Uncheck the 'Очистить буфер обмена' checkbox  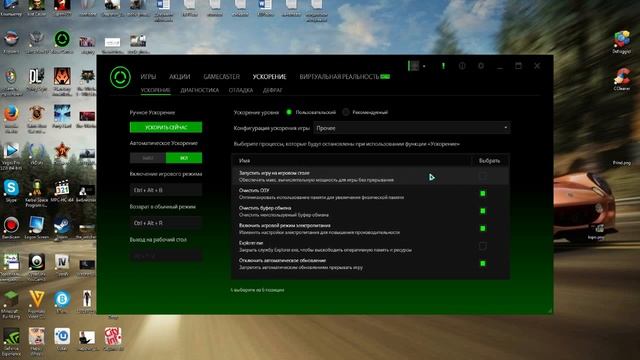[482, 211]
